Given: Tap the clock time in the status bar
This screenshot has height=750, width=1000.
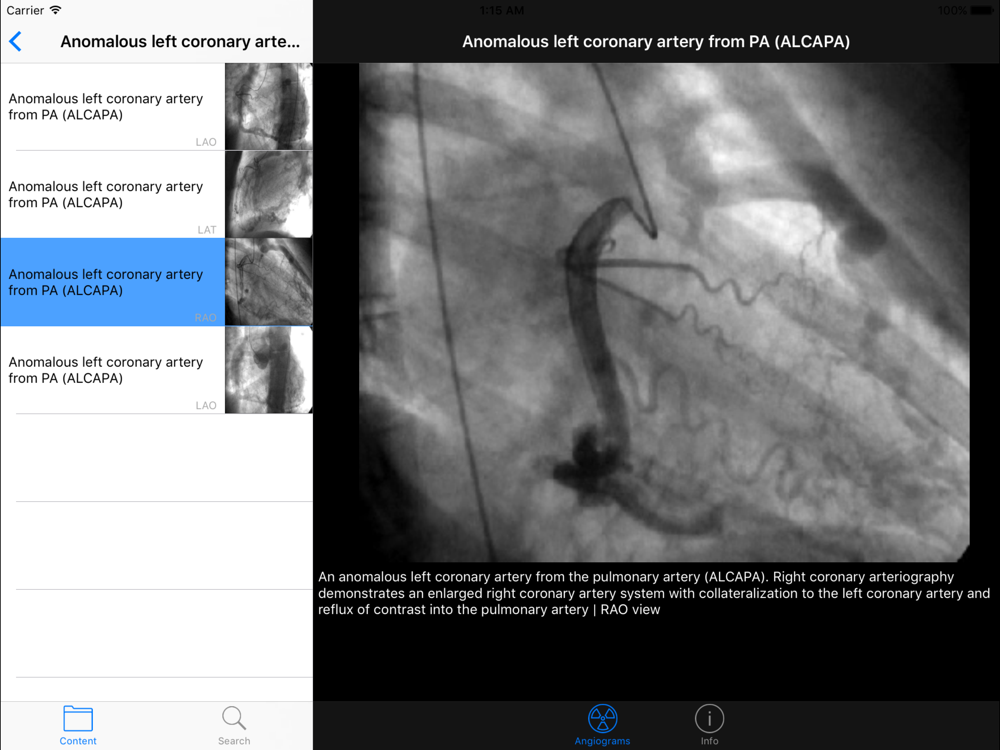Looking at the screenshot, I should [x=502, y=10].
